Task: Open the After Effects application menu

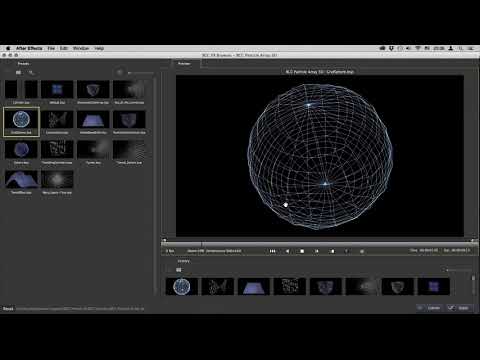Action: pos(29,48)
